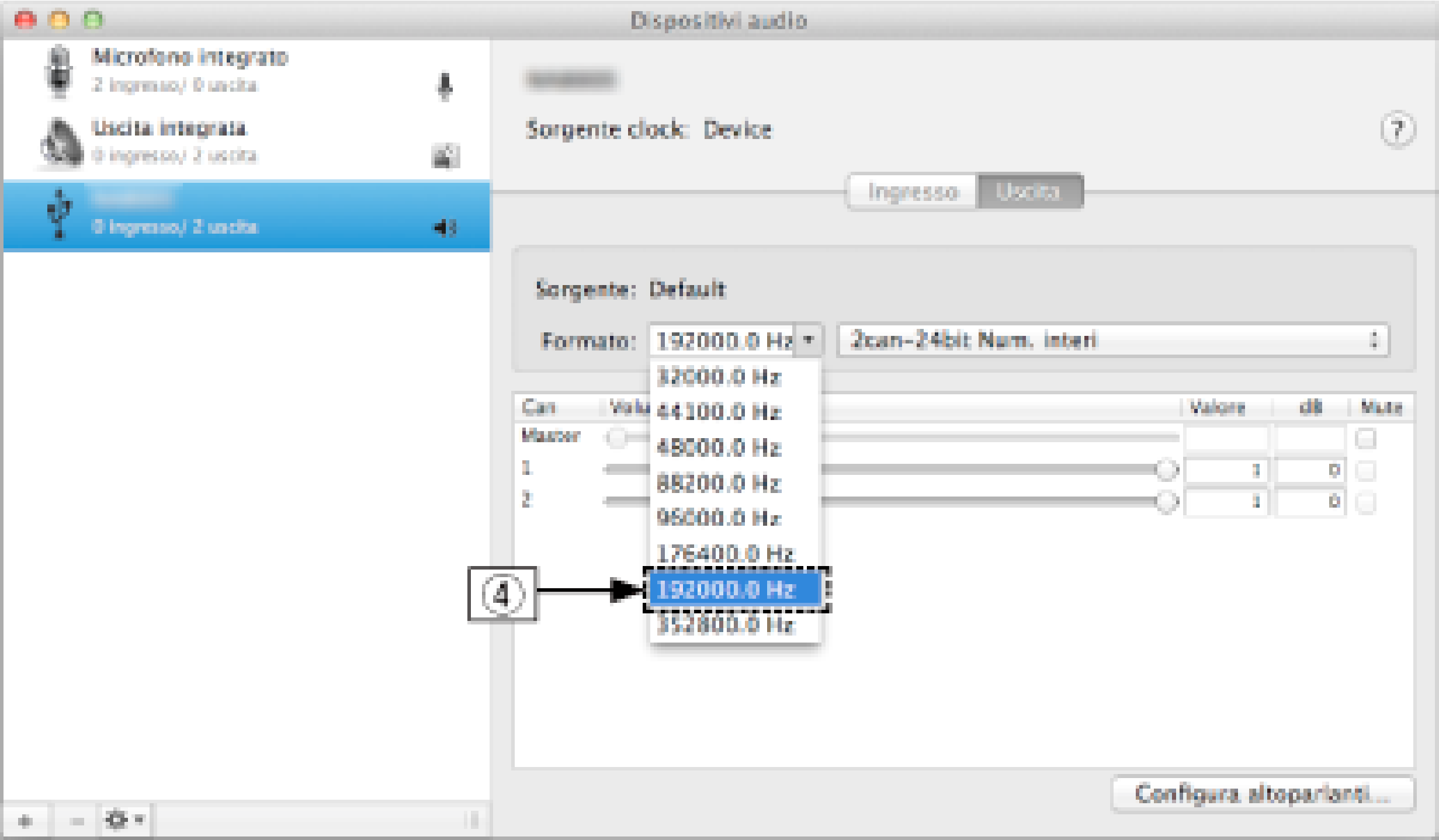Open the sample rate format dropdown arrow
The image size is (1439, 840).
click(809, 339)
